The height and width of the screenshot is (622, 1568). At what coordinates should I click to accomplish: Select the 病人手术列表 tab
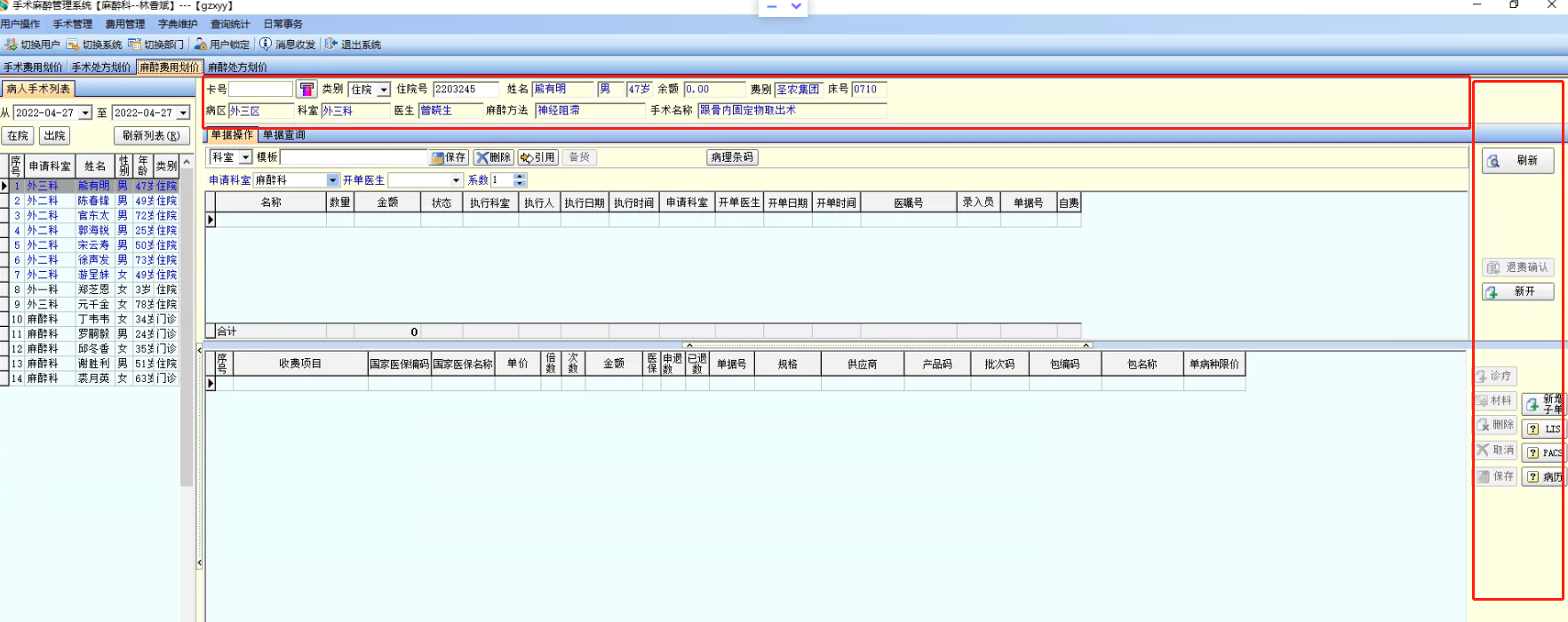click(x=38, y=89)
